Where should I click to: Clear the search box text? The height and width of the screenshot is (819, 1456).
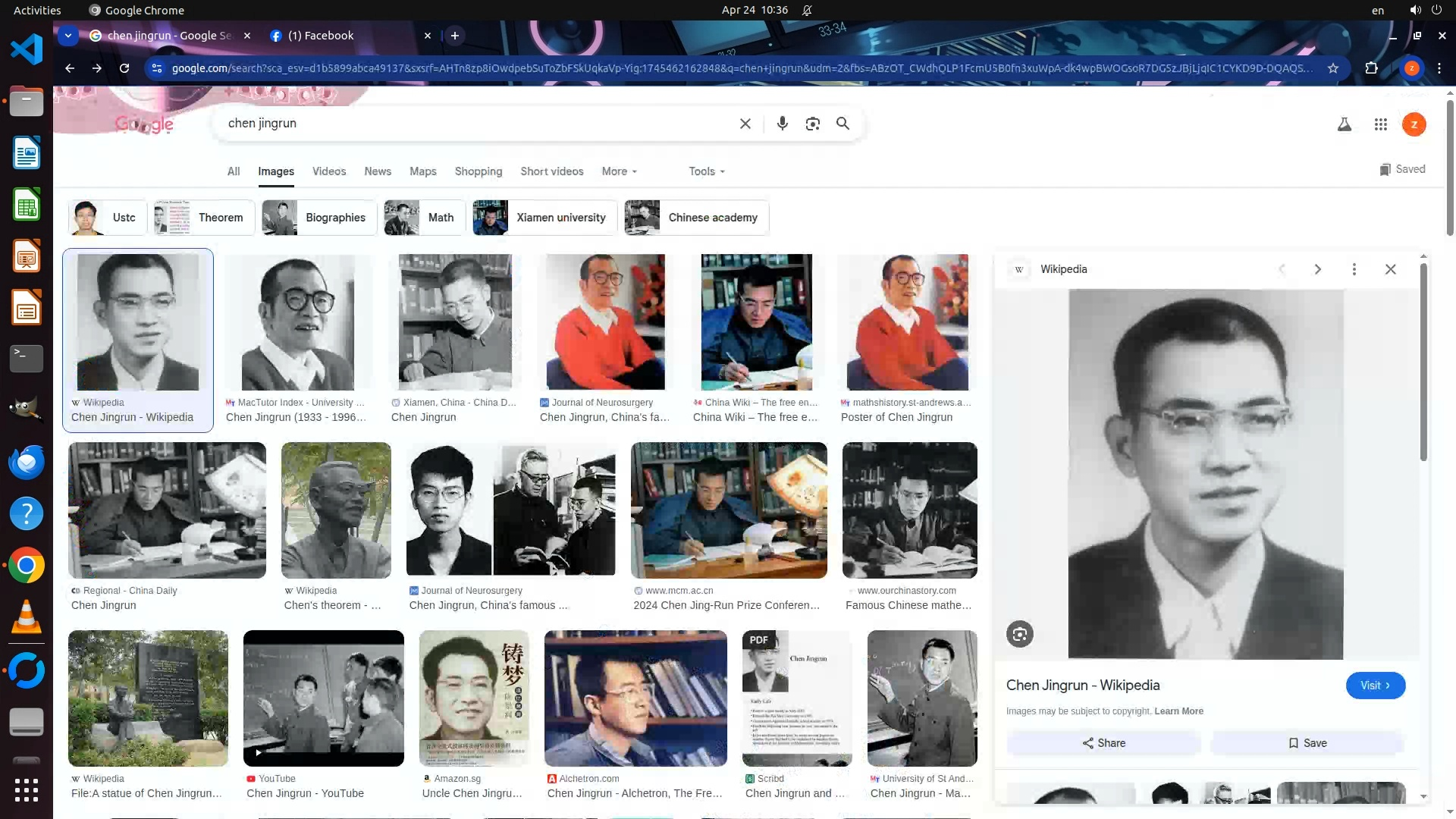(x=745, y=124)
